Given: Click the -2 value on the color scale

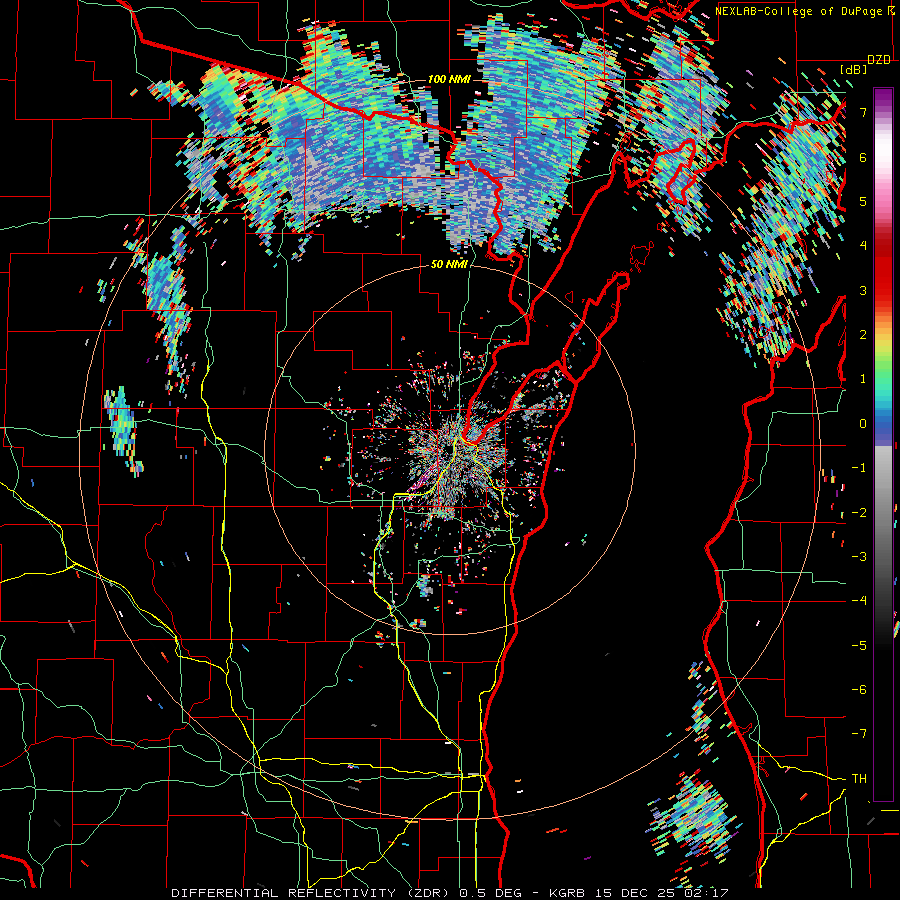Looking at the screenshot, I should coord(859,513).
